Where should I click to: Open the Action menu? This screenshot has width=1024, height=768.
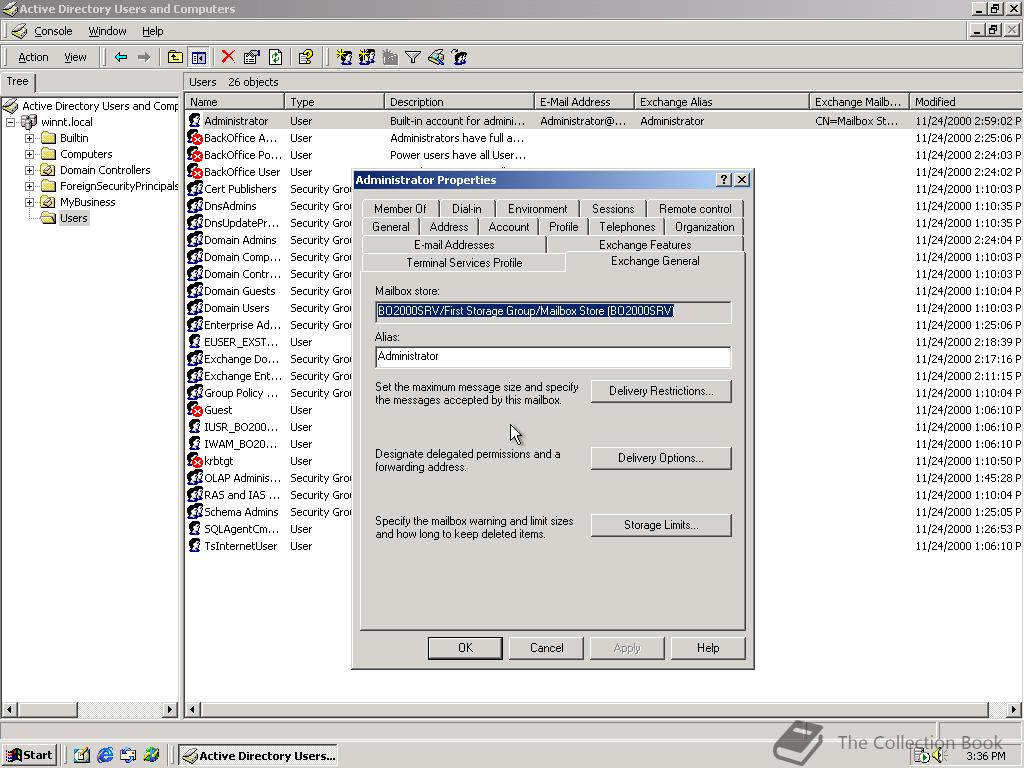pos(33,57)
